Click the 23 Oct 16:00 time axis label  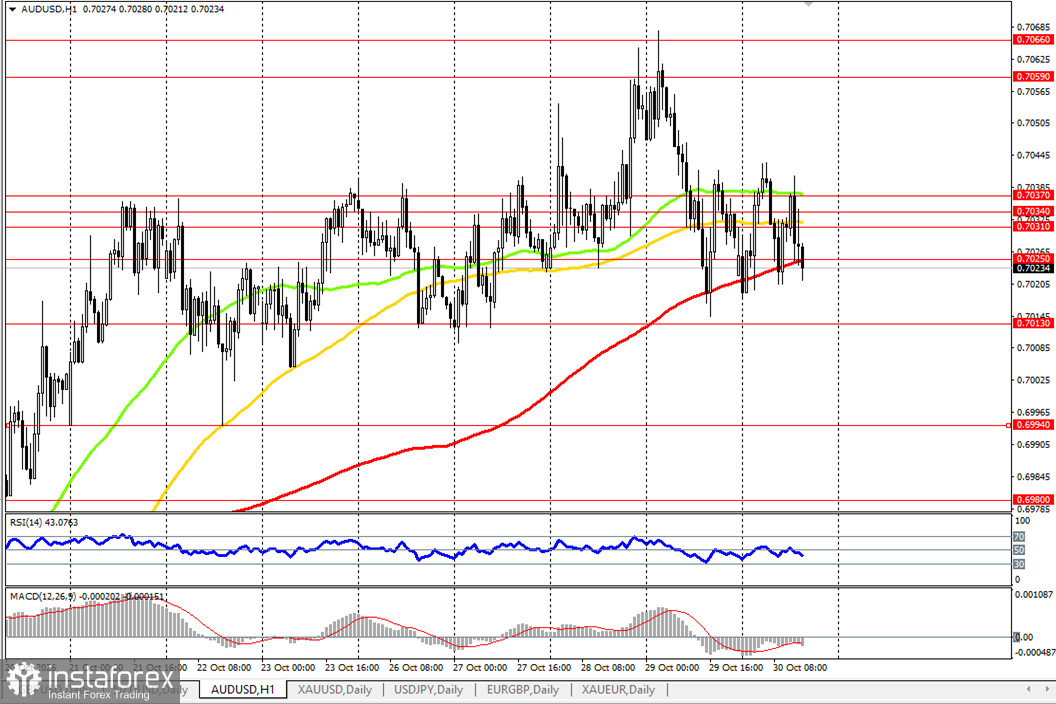(352, 668)
